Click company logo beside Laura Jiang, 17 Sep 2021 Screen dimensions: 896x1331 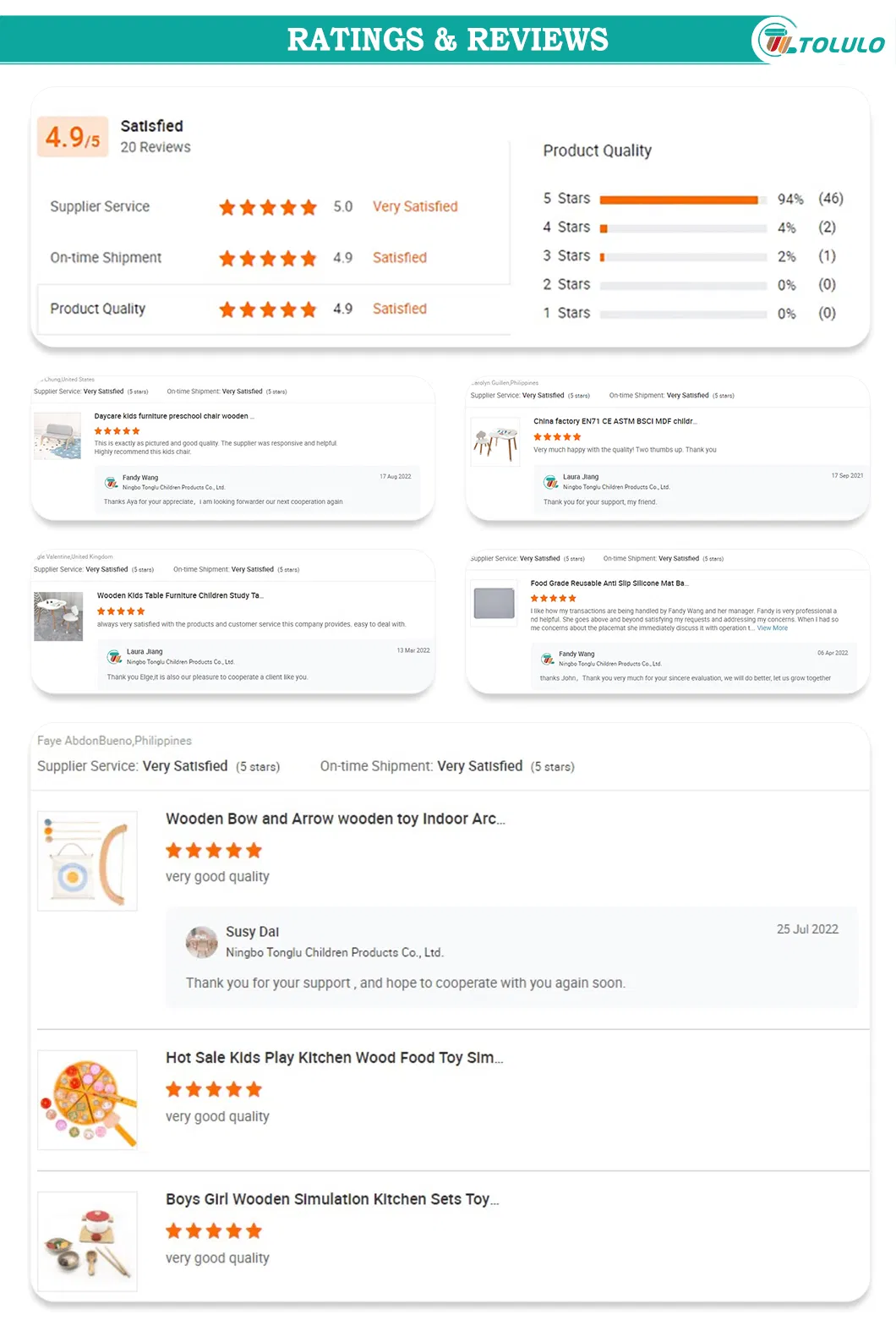coord(550,482)
